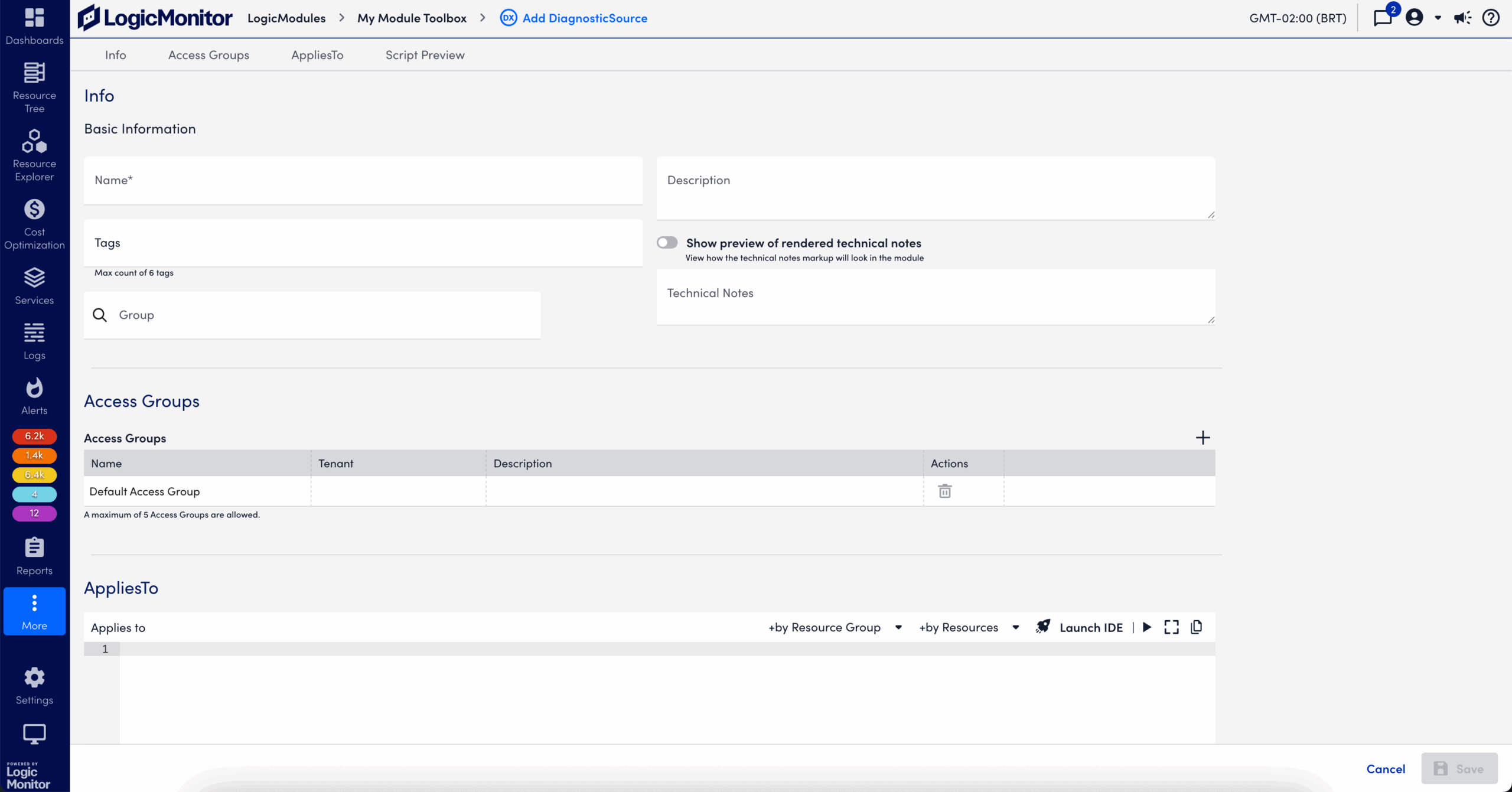Navigate to the Alerts section
The height and width of the screenshot is (792, 1512).
(x=34, y=394)
